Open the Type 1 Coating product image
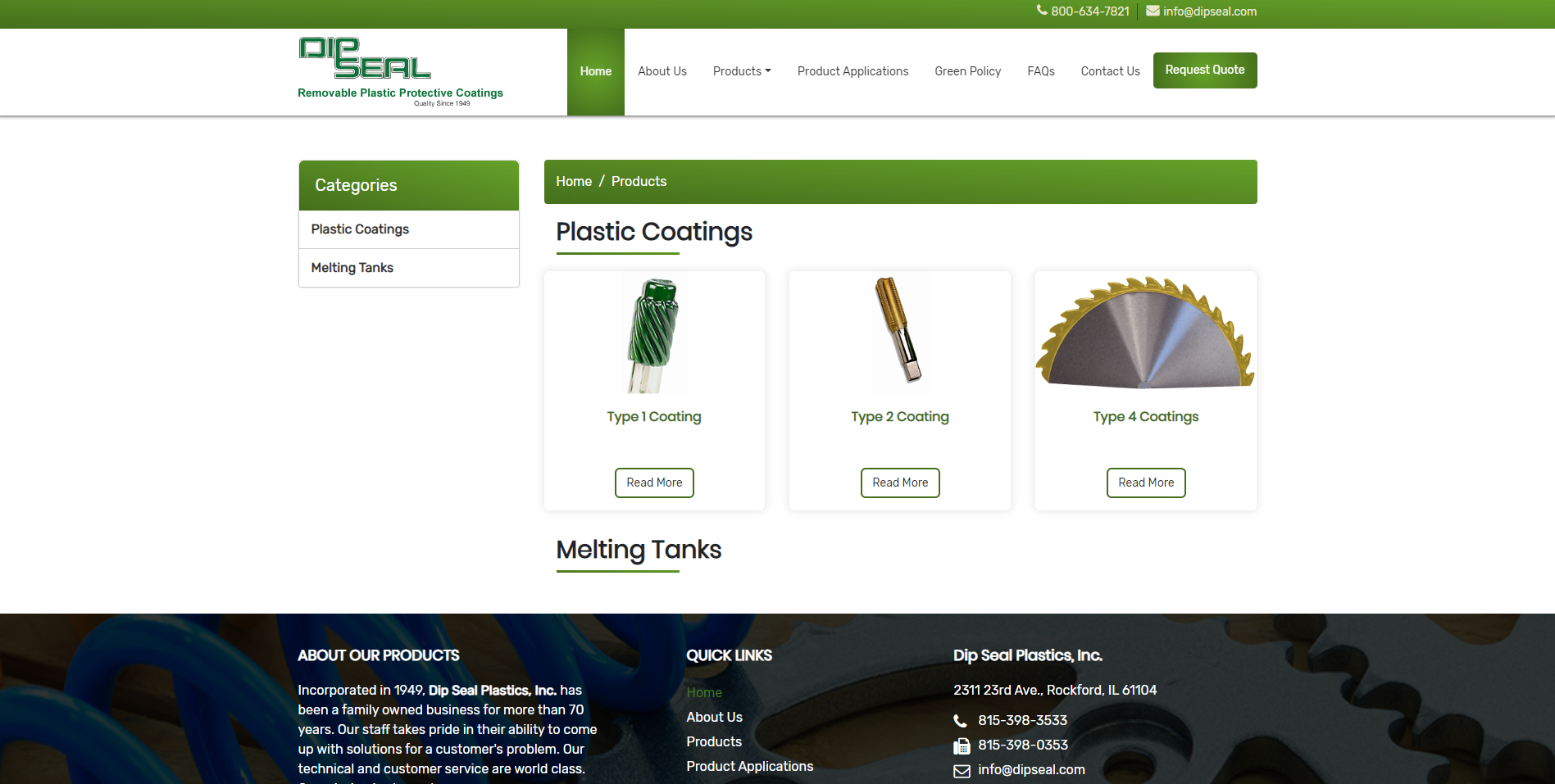This screenshot has width=1555, height=784. point(654,333)
